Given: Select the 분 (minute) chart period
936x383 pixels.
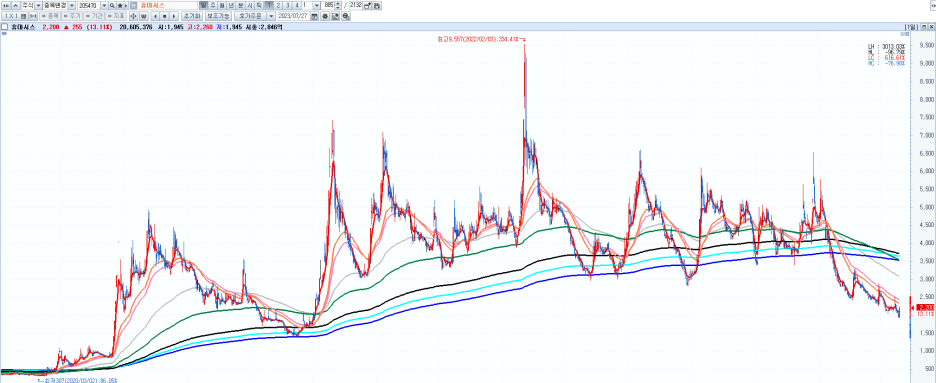Looking at the screenshot, I should tap(241, 5).
